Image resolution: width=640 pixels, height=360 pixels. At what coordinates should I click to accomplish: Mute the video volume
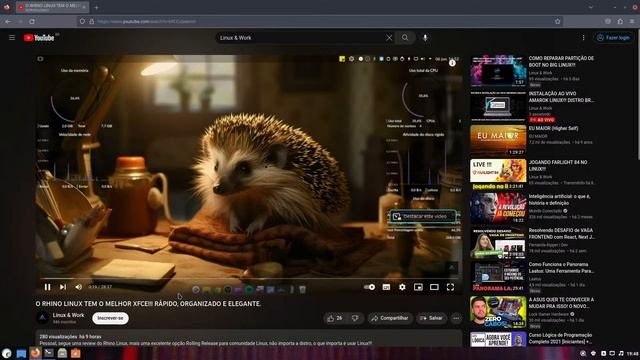[x=78, y=287]
